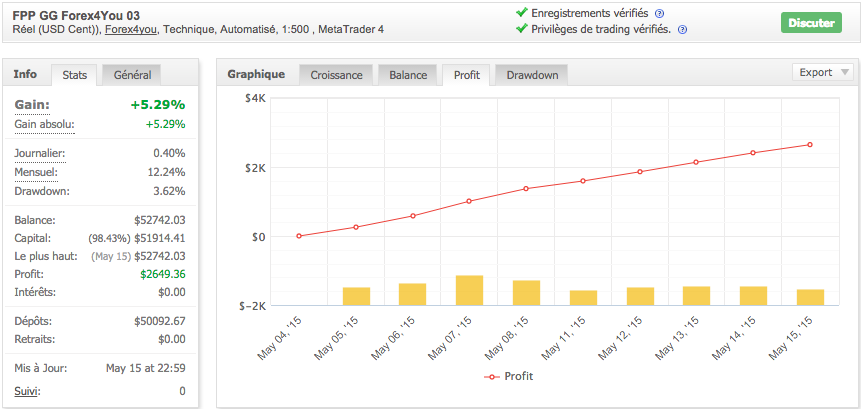Switch to the Drawdown chart tab
The width and height of the screenshot is (861, 409).
click(532, 75)
